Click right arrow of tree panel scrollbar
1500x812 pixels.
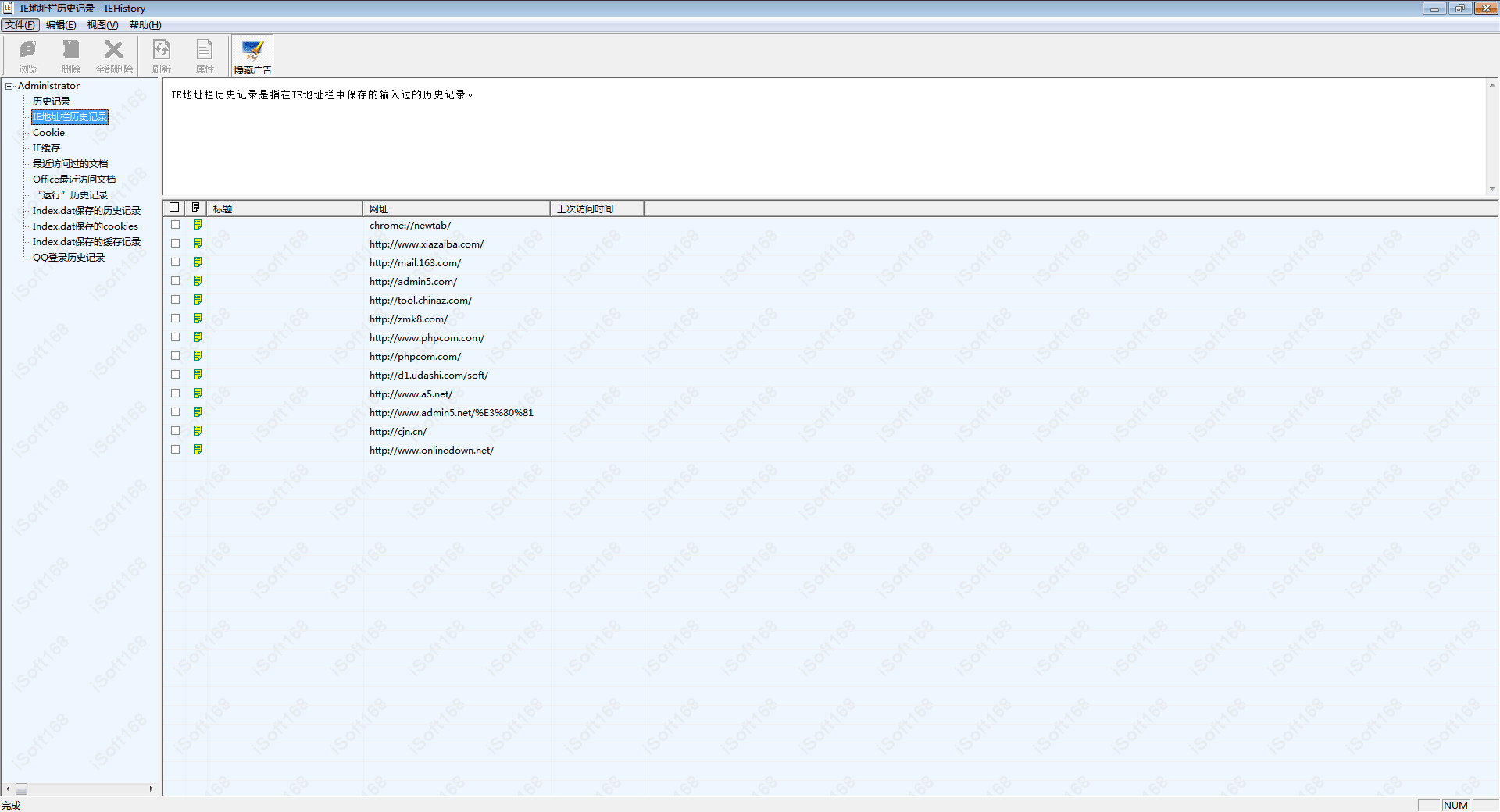pyautogui.click(x=152, y=789)
